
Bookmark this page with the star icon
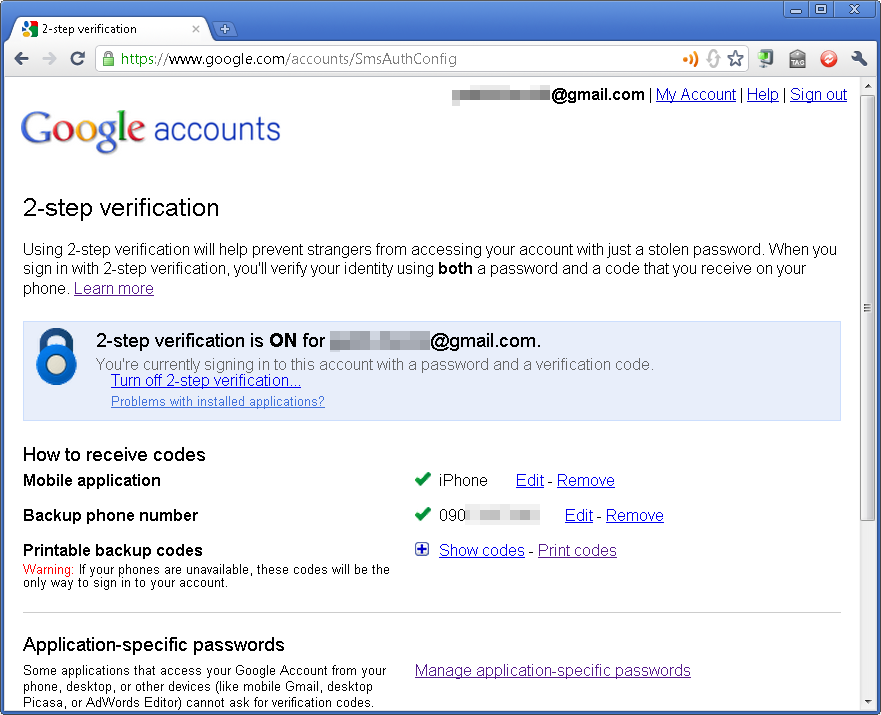pyautogui.click(x=735, y=58)
